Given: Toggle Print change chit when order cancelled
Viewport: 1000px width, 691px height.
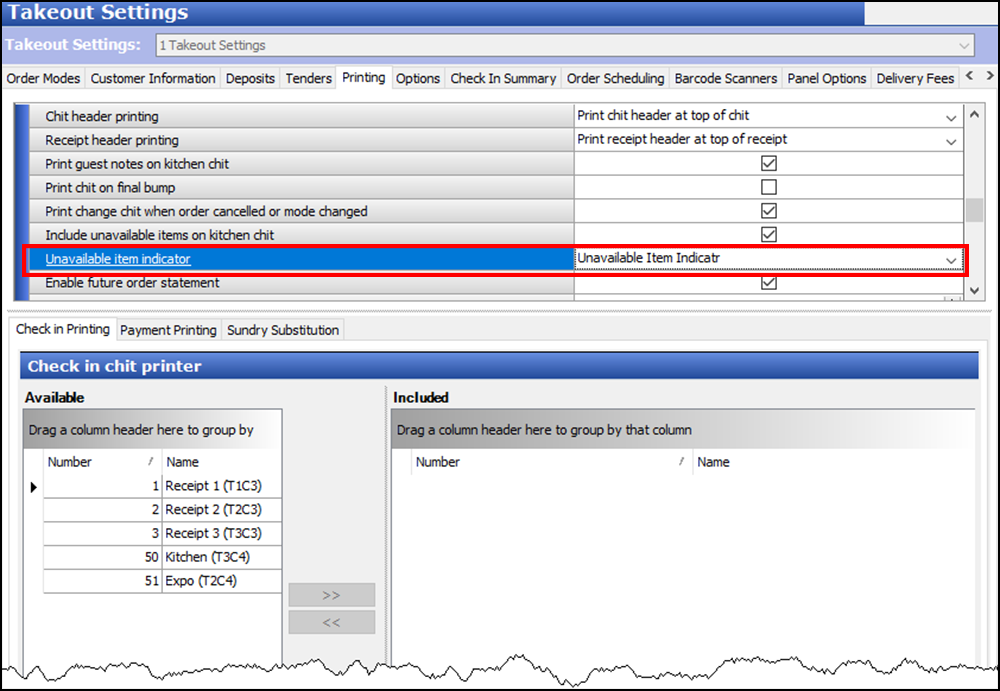Looking at the screenshot, I should [x=768, y=211].
